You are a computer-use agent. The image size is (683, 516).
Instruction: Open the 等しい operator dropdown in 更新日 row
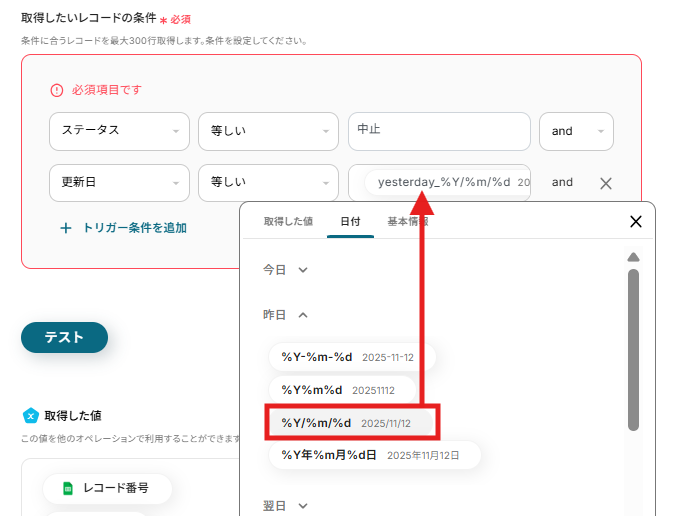(x=268, y=183)
